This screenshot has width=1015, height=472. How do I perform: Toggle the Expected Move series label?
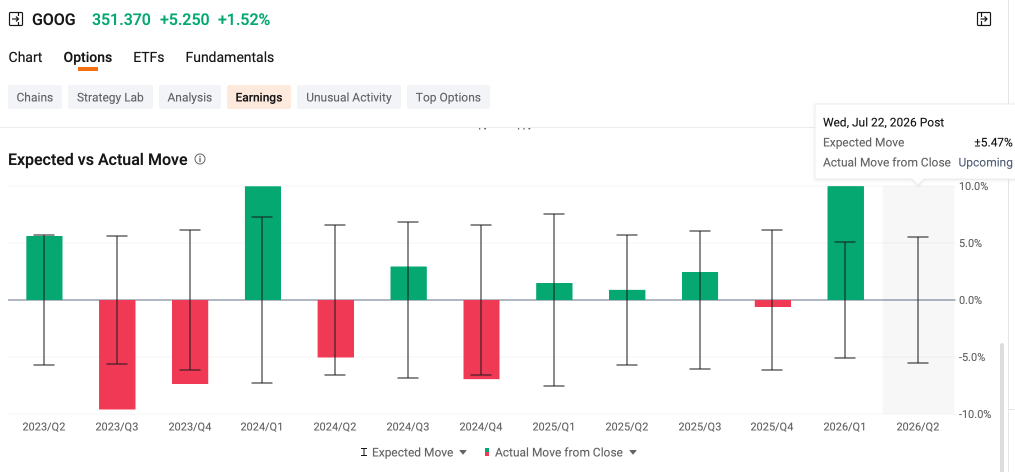[412, 453]
